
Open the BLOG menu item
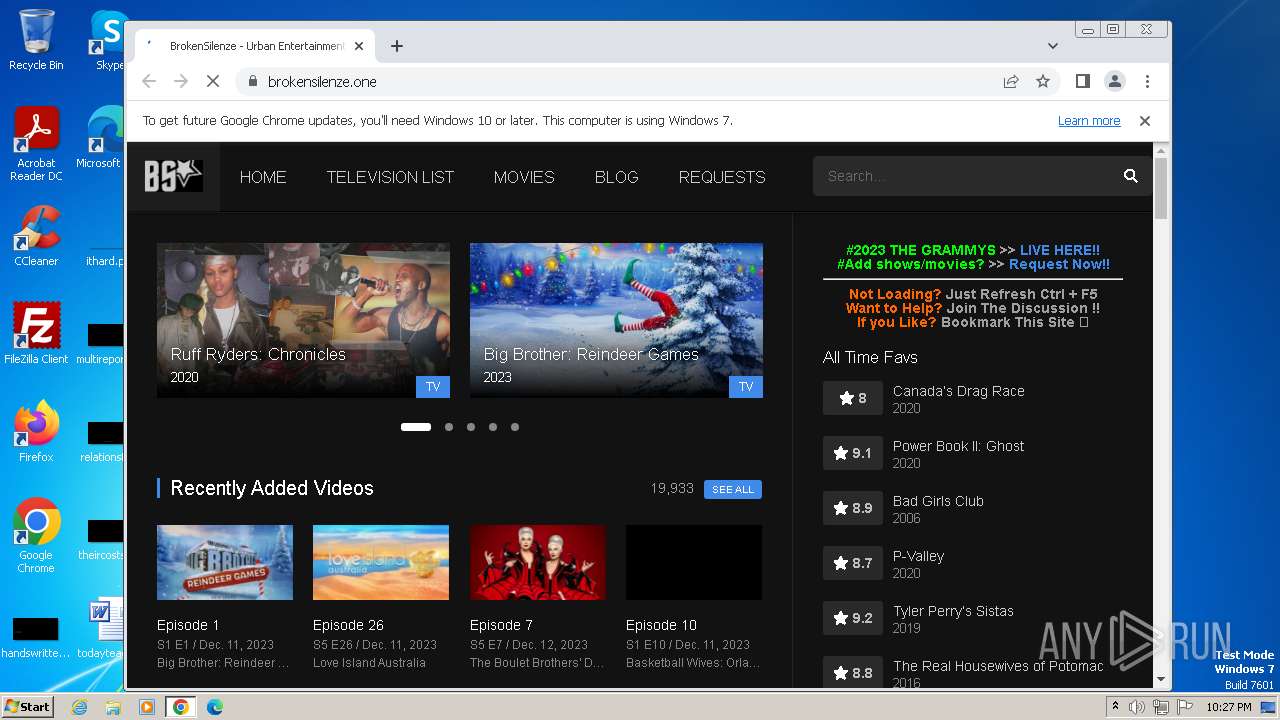616,177
